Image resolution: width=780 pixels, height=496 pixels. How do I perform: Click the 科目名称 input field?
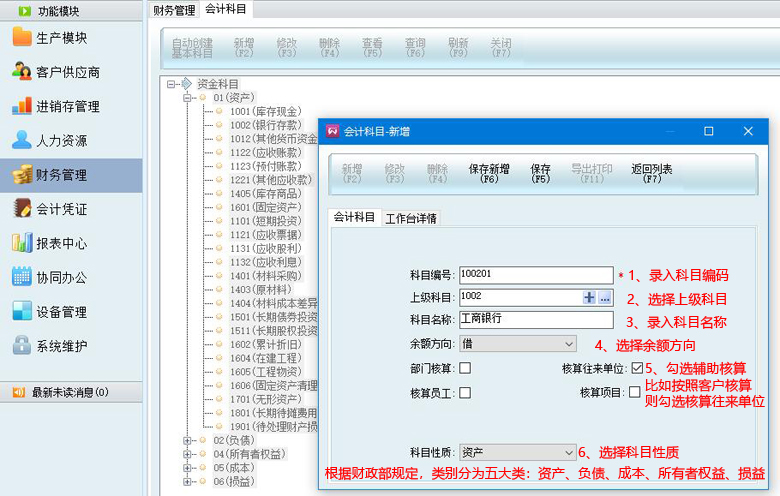click(x=535, y=320)
